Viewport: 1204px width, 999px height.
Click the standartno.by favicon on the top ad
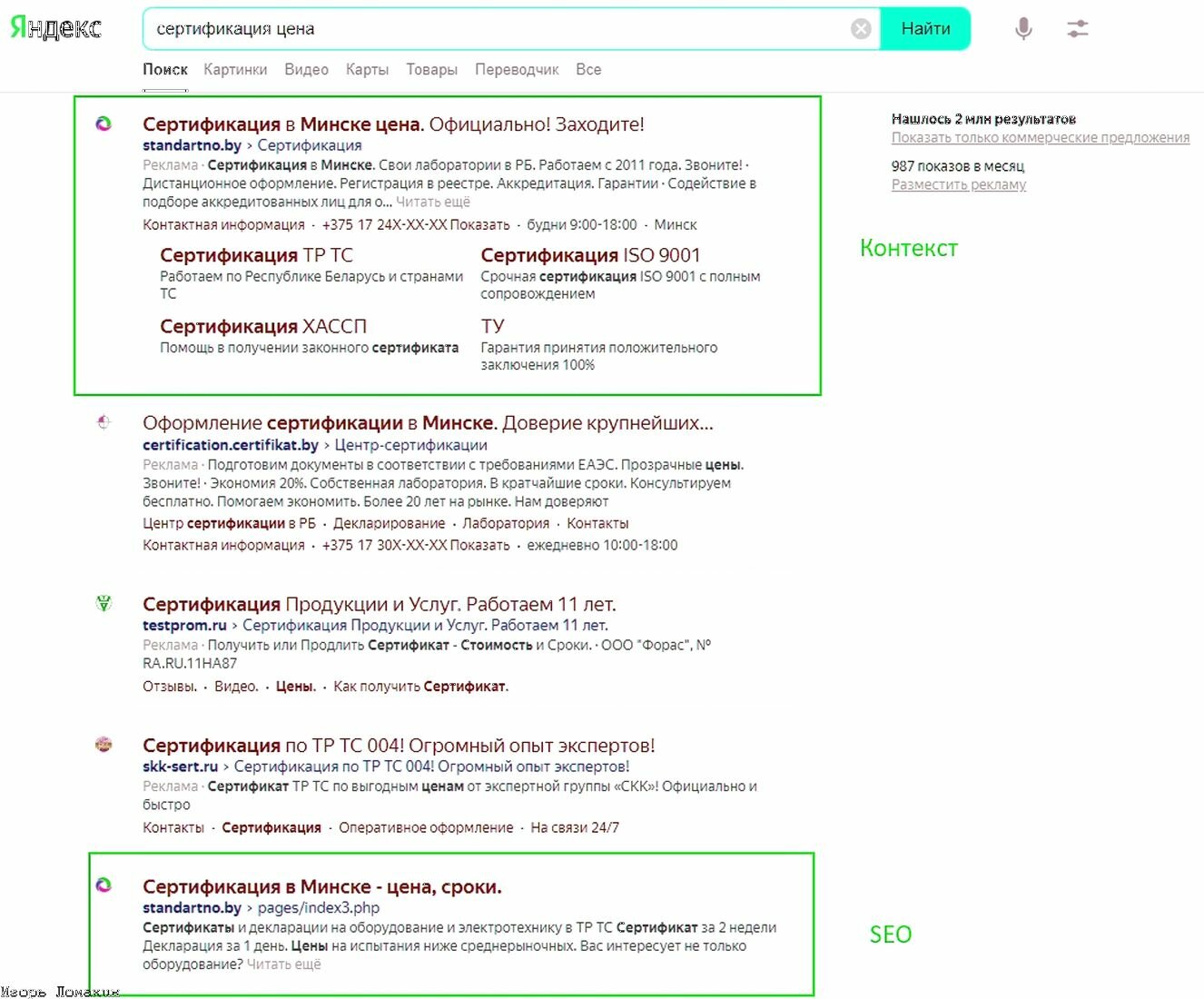(103, 124)
